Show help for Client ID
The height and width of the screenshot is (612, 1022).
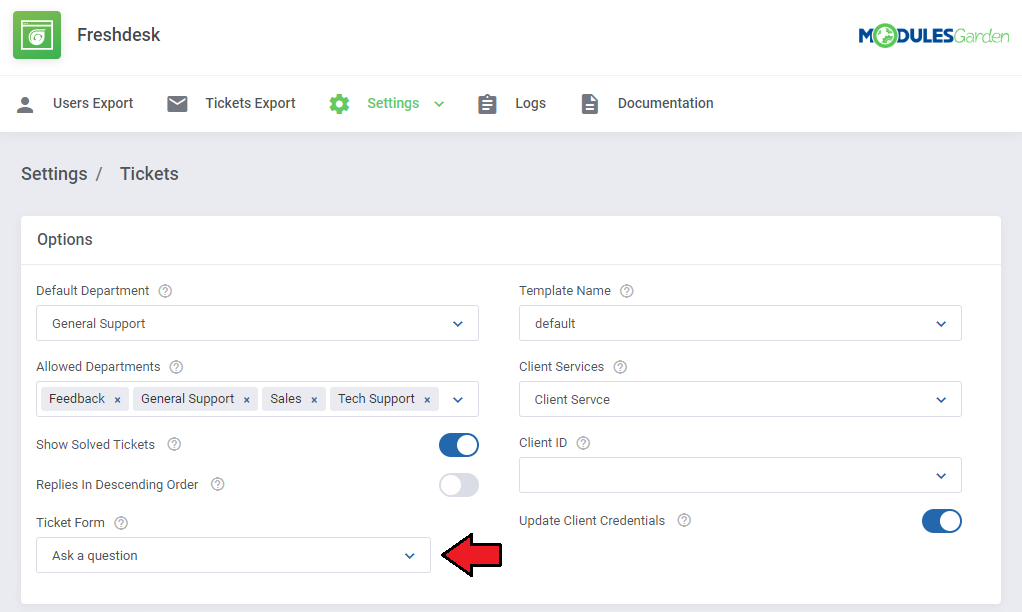(583, 443)
